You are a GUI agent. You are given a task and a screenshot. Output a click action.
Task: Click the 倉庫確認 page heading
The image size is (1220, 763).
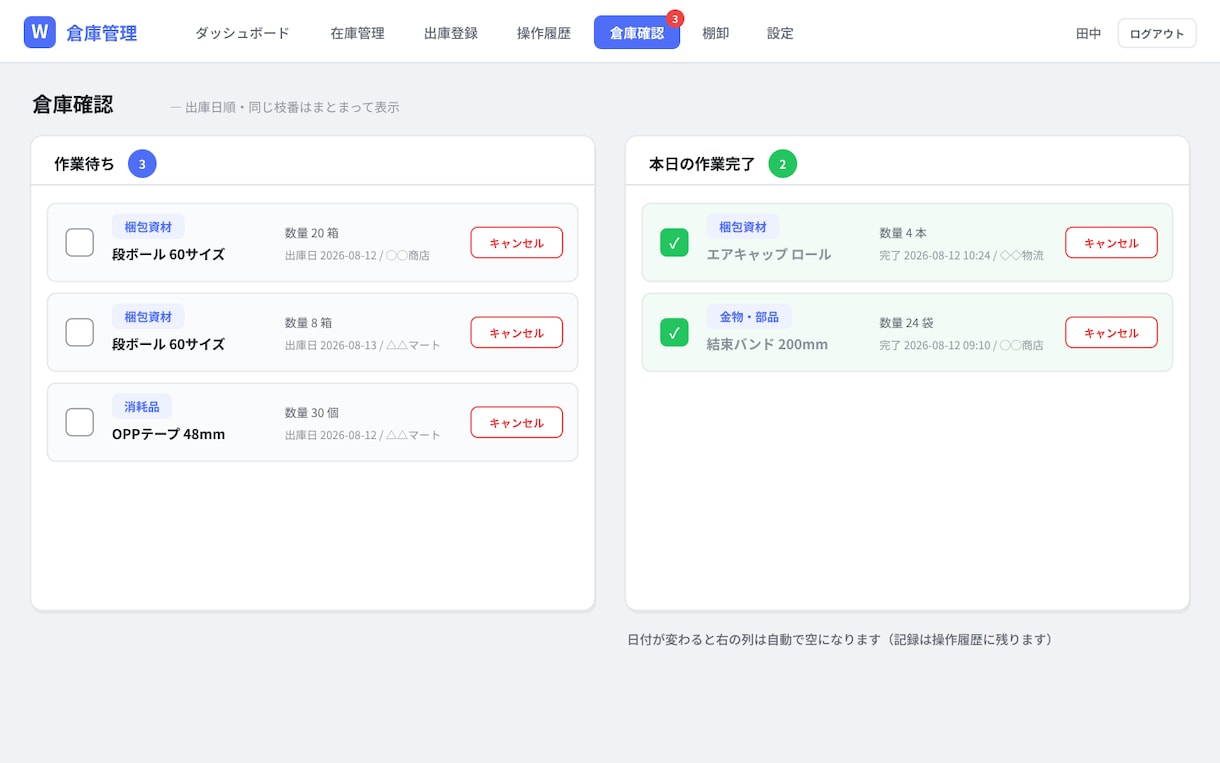(x=73, y=104)
